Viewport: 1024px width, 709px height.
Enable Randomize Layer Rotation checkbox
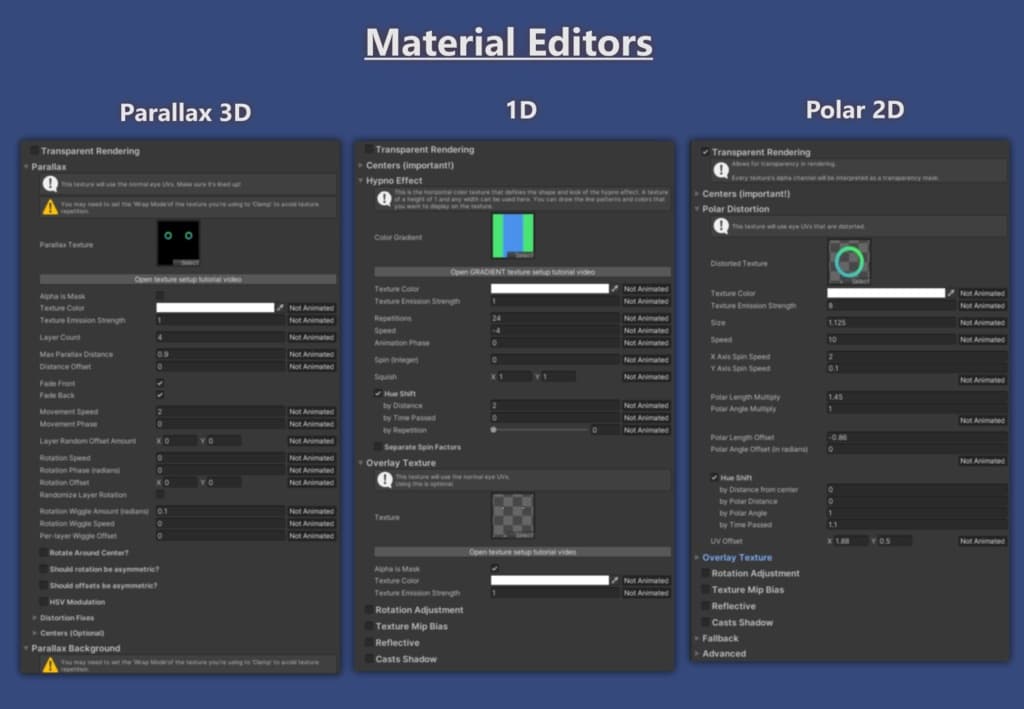[160, 494]
